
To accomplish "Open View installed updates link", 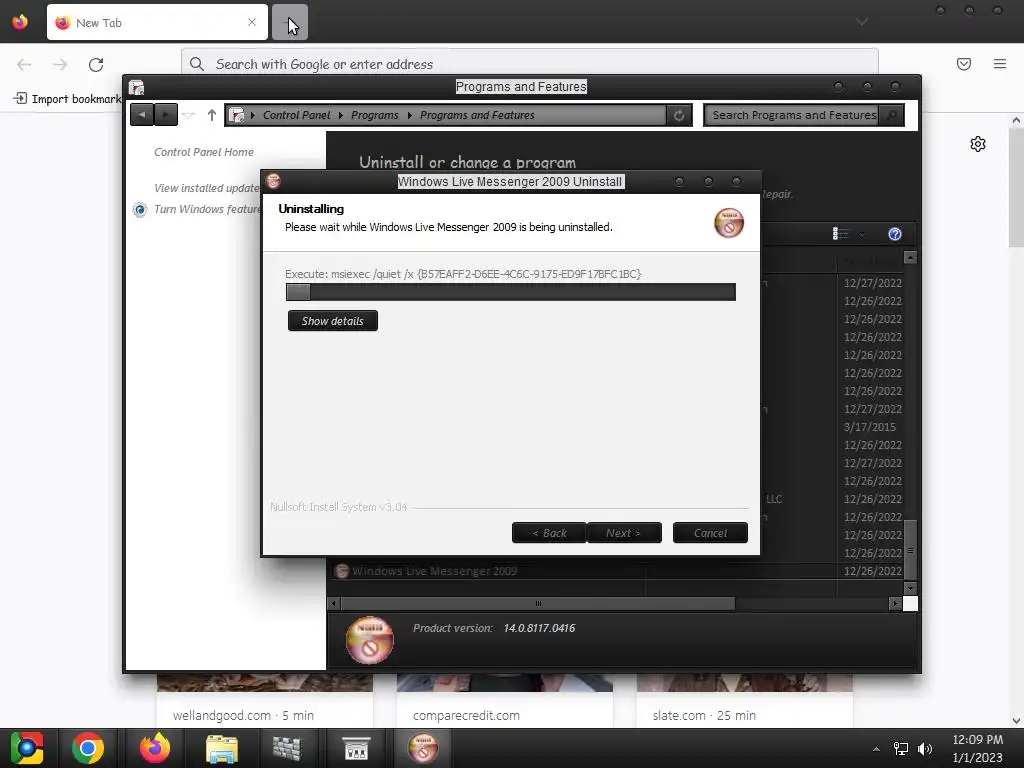I will (207, 188).
